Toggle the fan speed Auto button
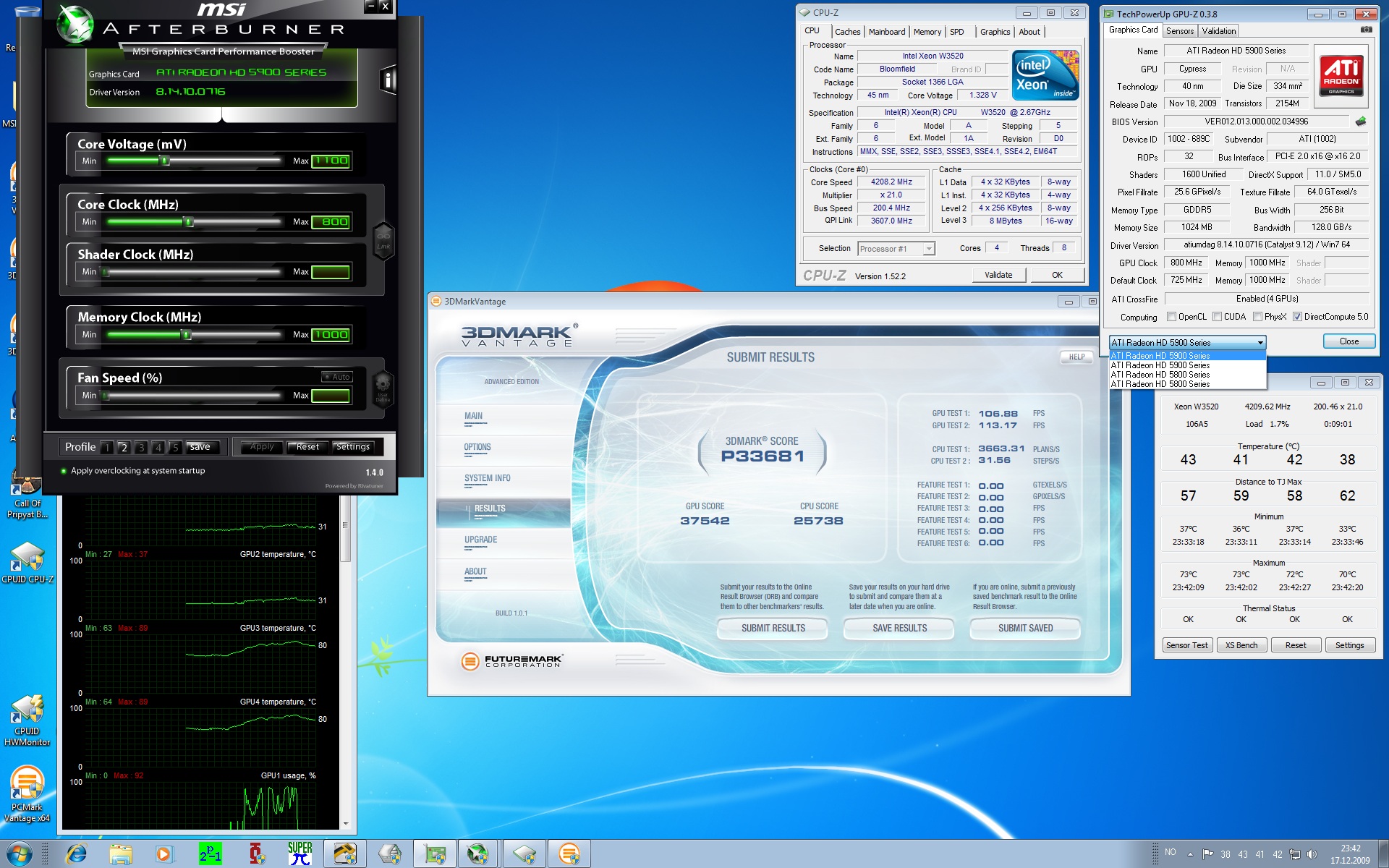This screenshot has width=1389, height=868. 337,377
